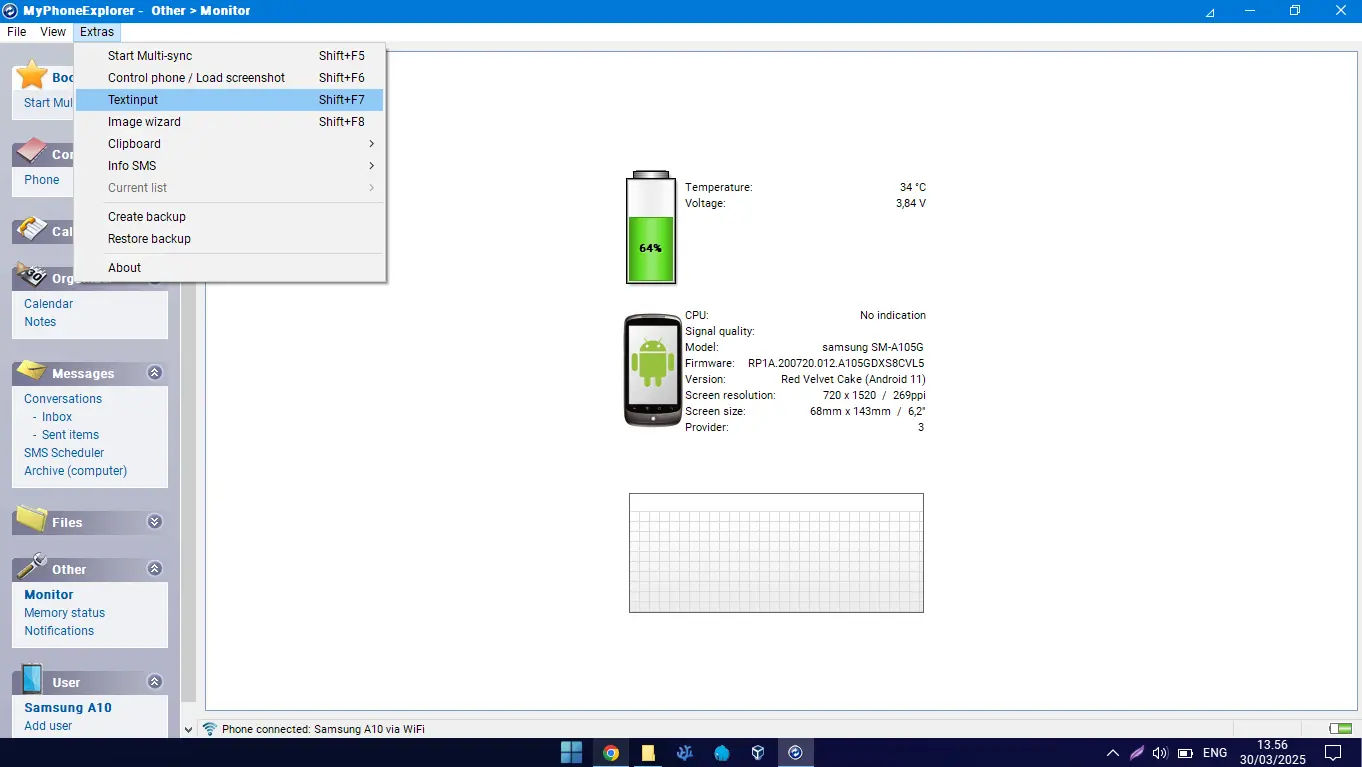
Task: Click the status bar dropdown arrow
Action: (x=188, y=730)
